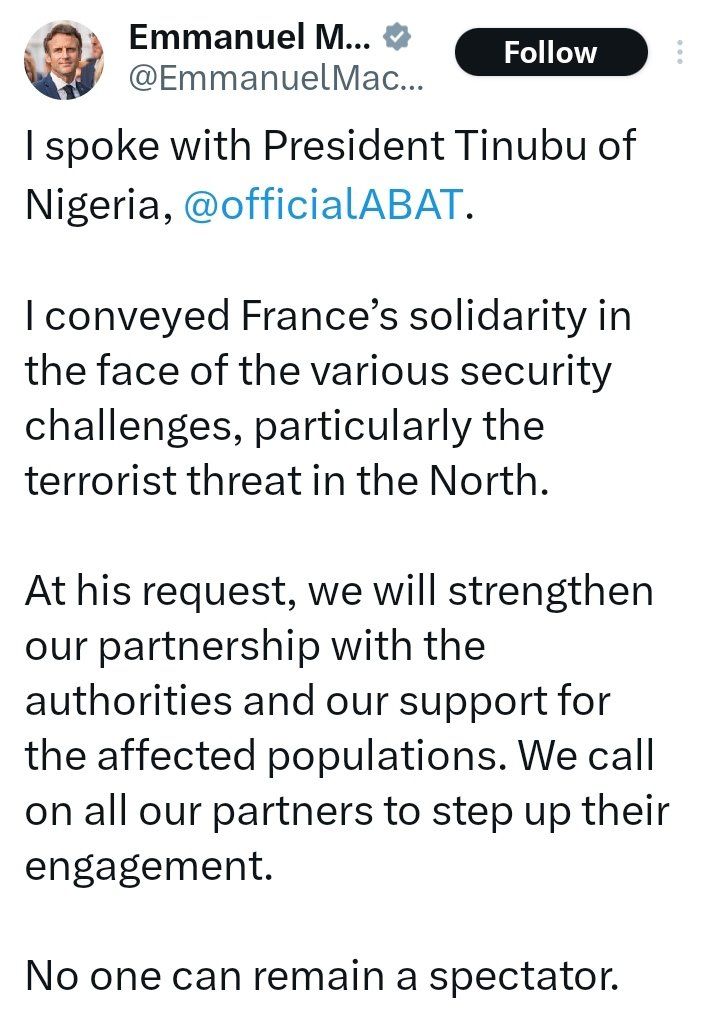This screenshot has width=720, height=1012.
Task: Click the line "I spoke with President Tinubu of"
Action: (x=330, y=149)
